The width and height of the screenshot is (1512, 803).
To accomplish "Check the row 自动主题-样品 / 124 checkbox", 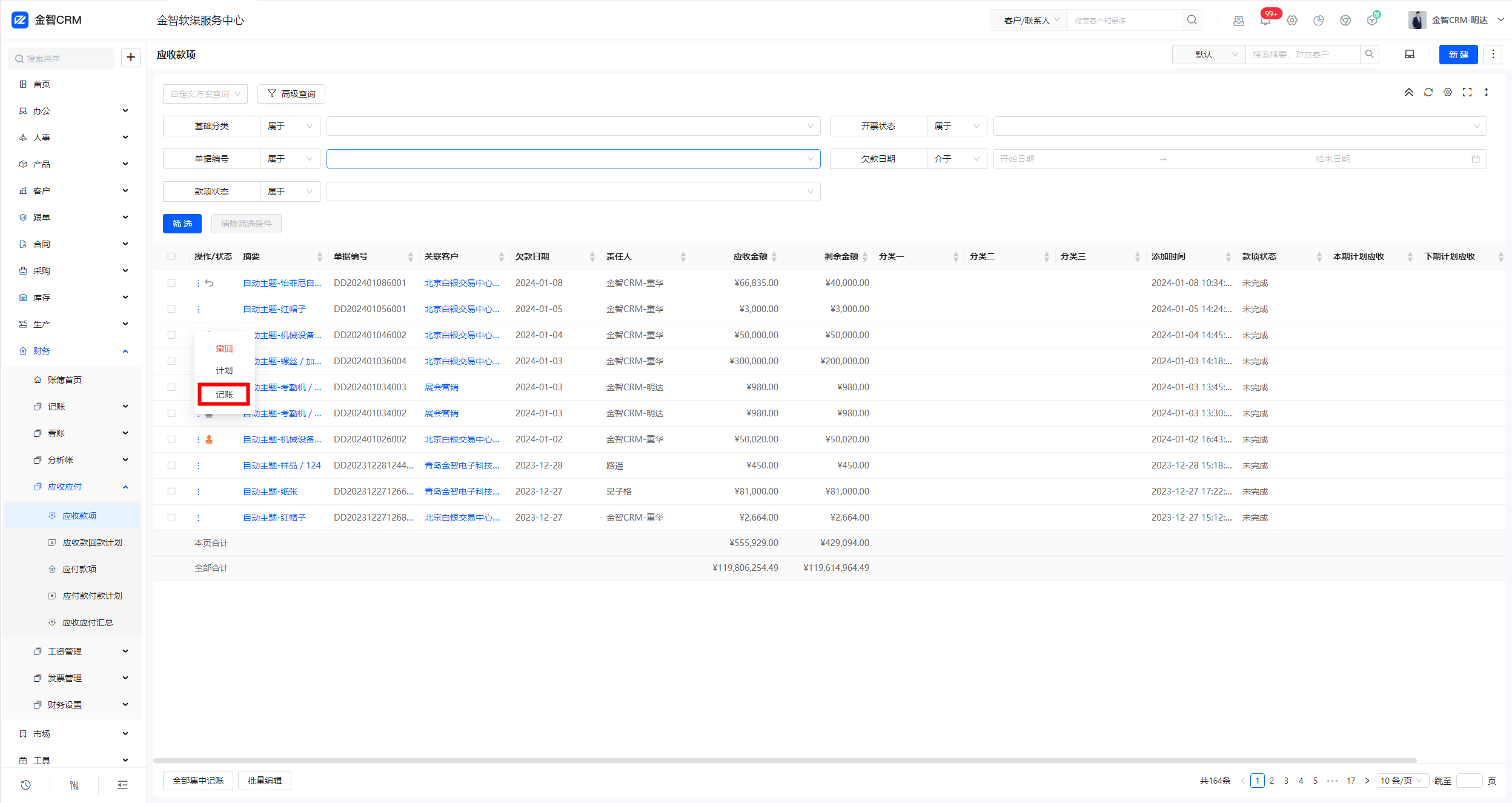I will (171, 465).
